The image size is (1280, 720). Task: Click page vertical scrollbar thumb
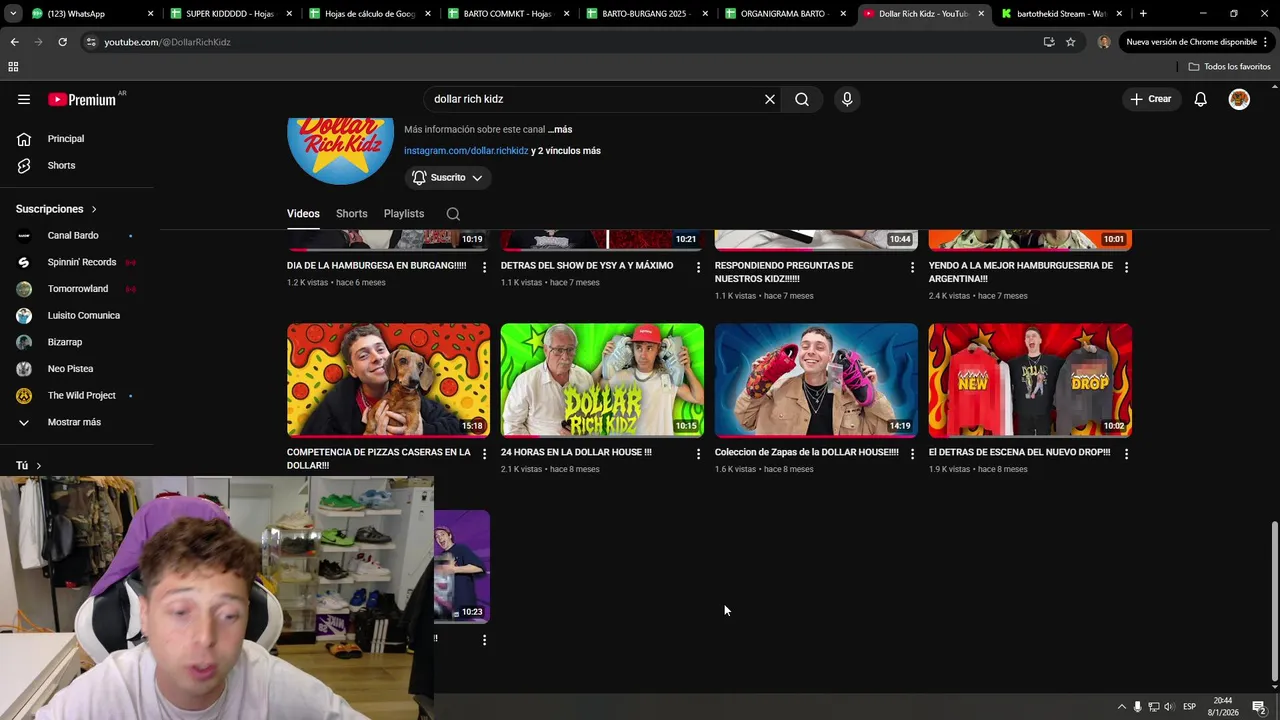(1274, 600)
